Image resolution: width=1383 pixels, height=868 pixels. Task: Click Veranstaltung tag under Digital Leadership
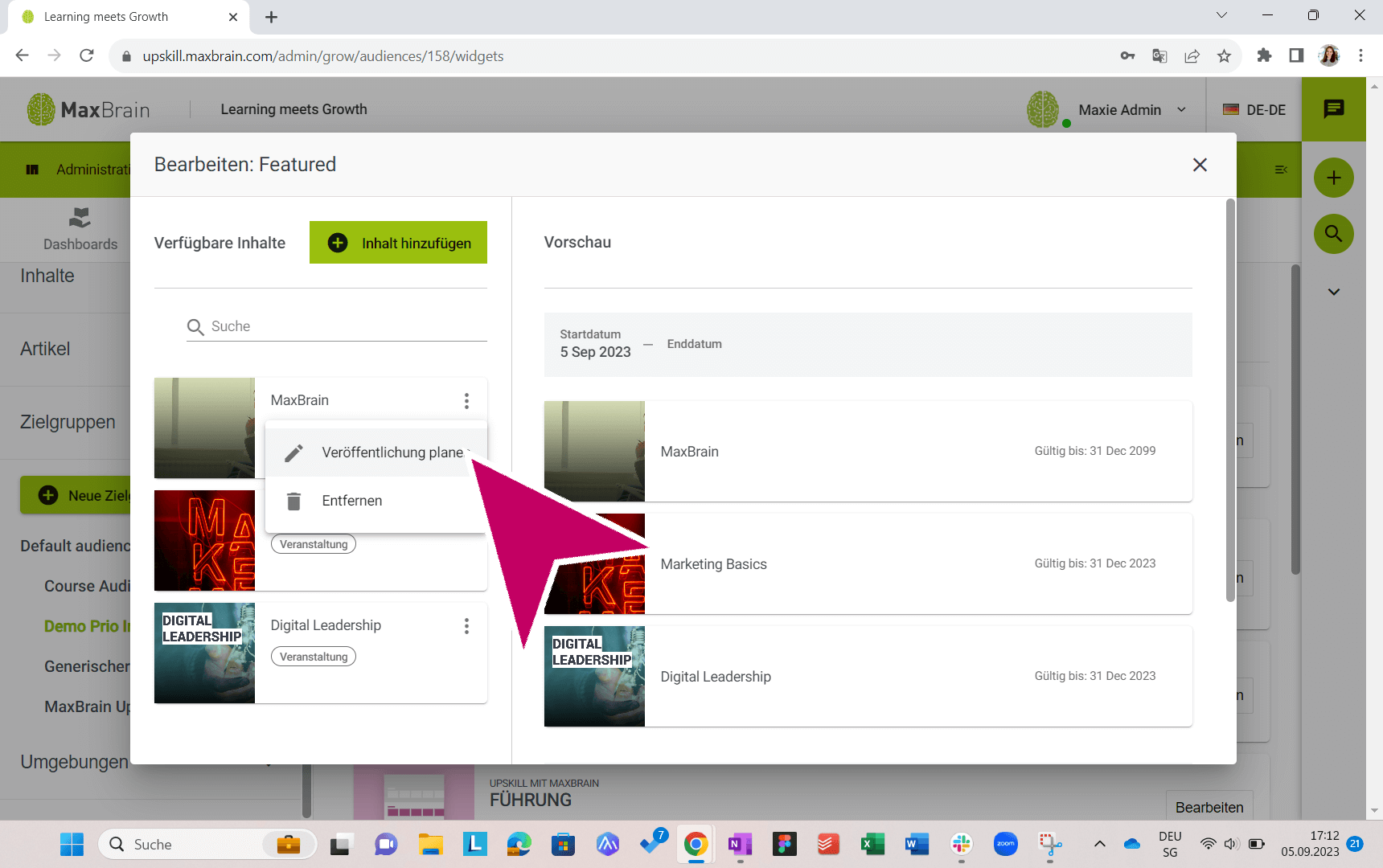[x=314, y=657]
